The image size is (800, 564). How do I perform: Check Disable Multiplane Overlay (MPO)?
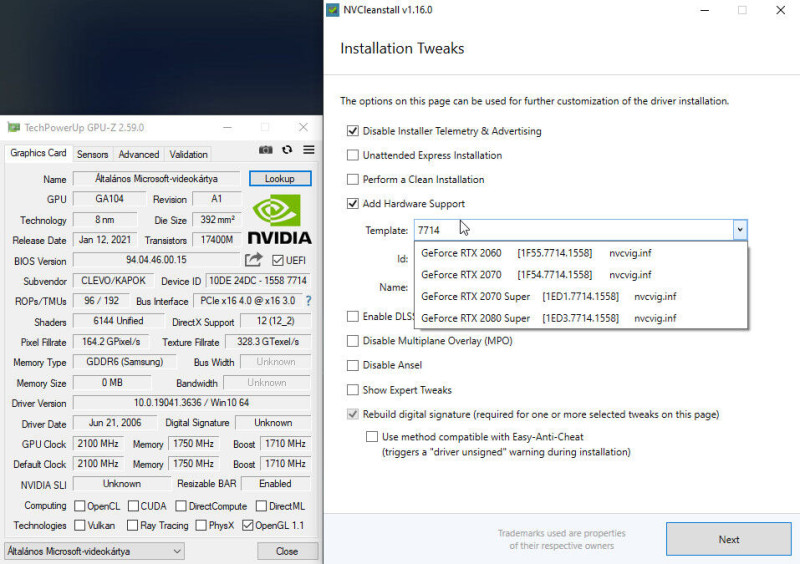pyautogui.click(x=353, y=340)
